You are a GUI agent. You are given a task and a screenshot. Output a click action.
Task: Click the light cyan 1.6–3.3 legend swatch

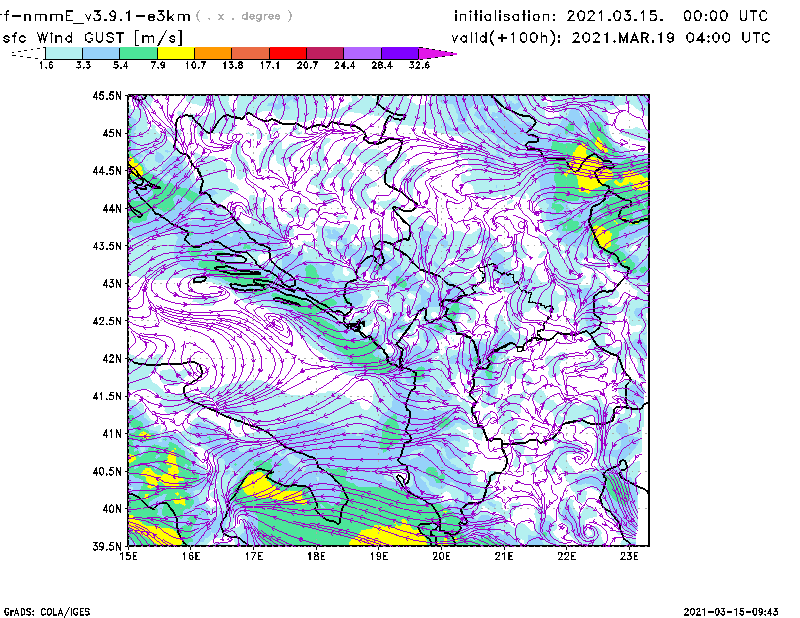point(64,53)
